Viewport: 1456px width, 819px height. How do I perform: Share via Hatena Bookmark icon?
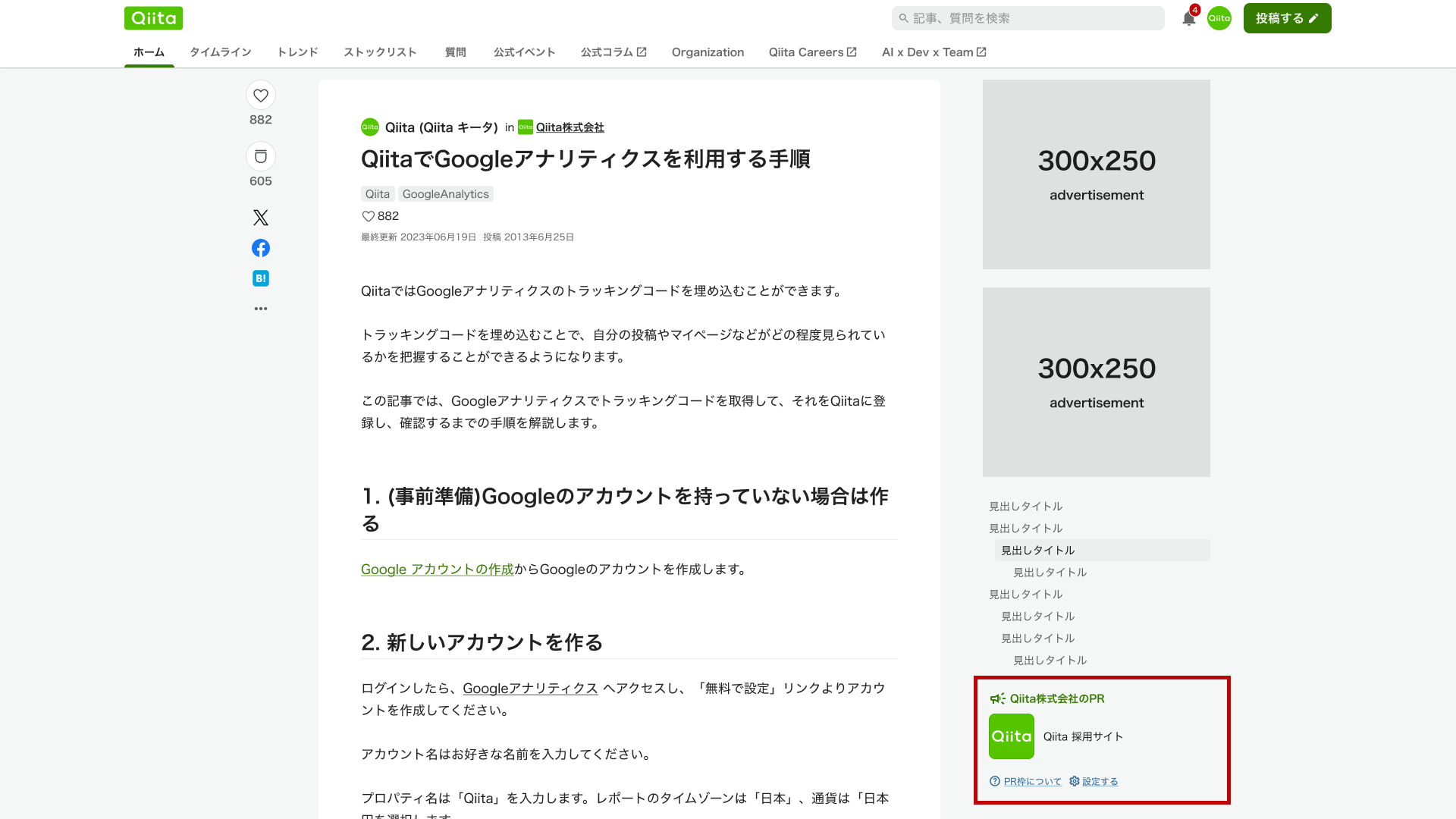[x=261, y=278]
